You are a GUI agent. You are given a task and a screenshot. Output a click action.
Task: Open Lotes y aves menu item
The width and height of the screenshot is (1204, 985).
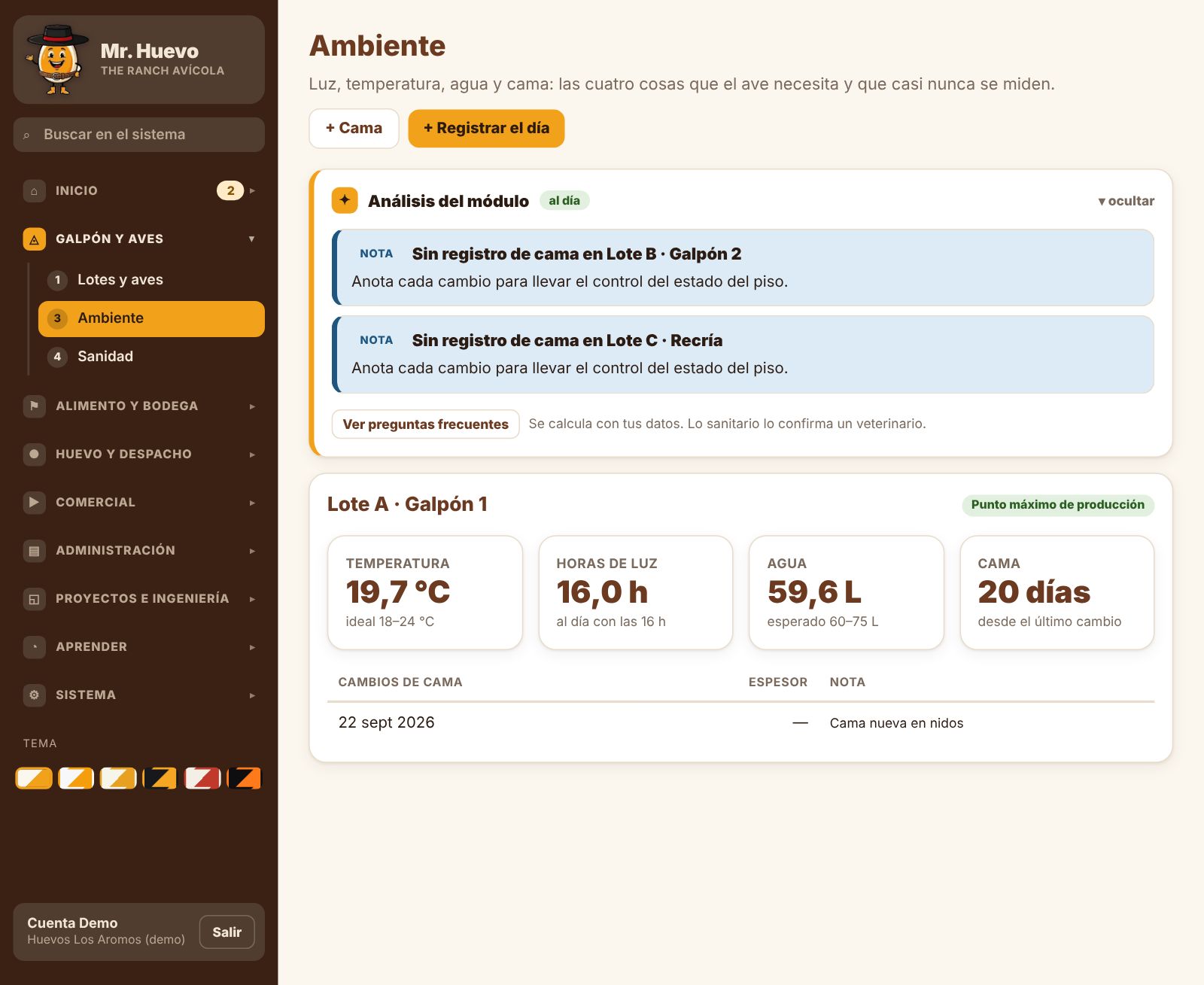151,280
